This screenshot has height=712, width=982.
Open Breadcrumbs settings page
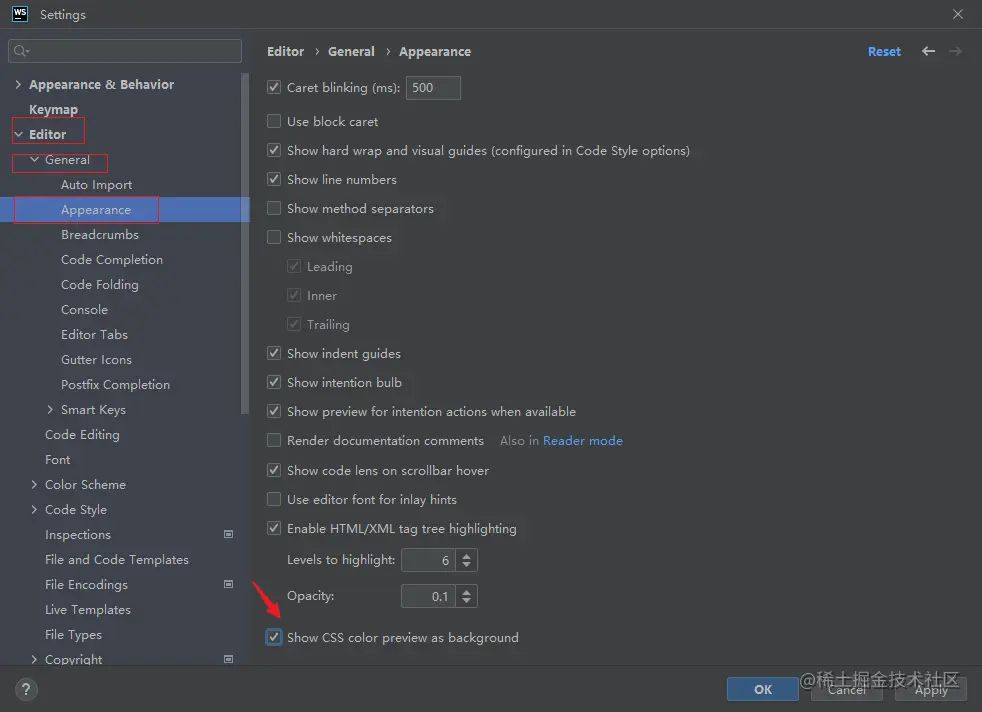coord(100,235)
